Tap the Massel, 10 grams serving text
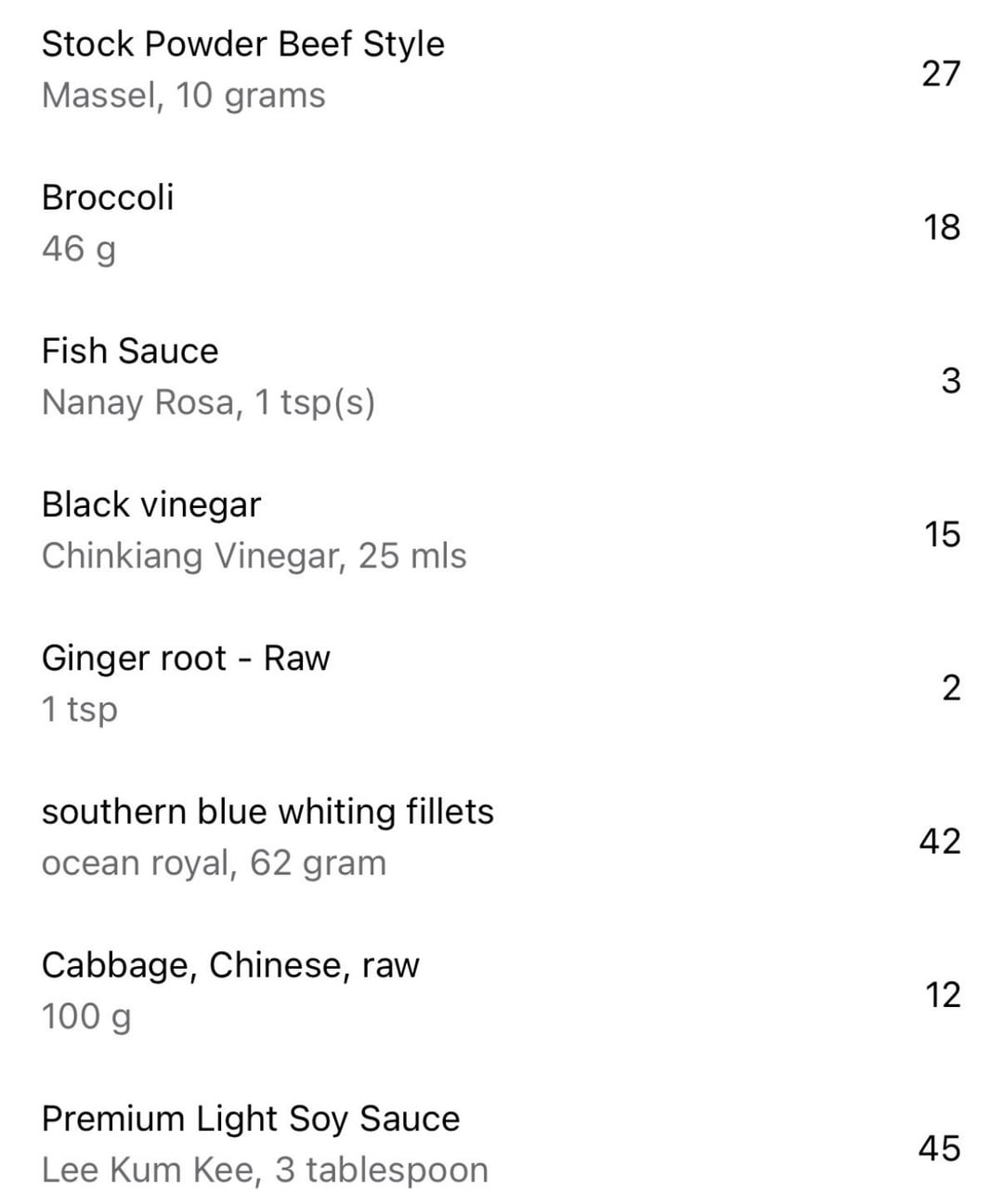 [x=184, y=96]
